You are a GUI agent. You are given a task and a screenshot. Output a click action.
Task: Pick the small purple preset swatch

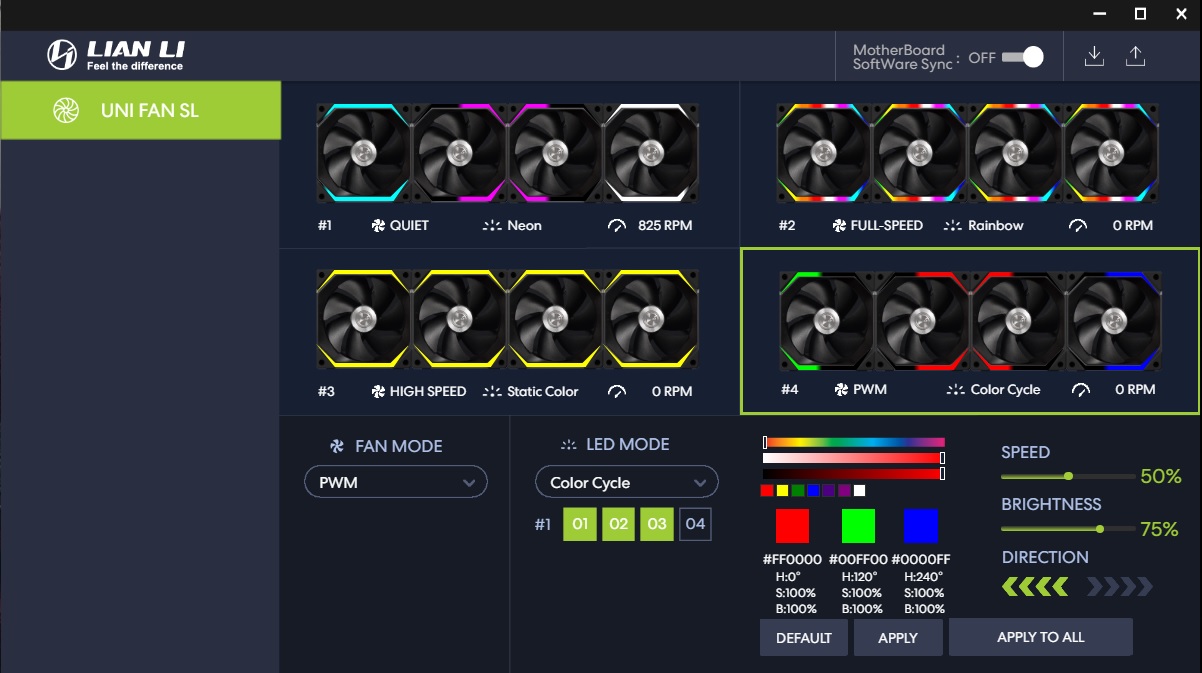pos(844,490)
